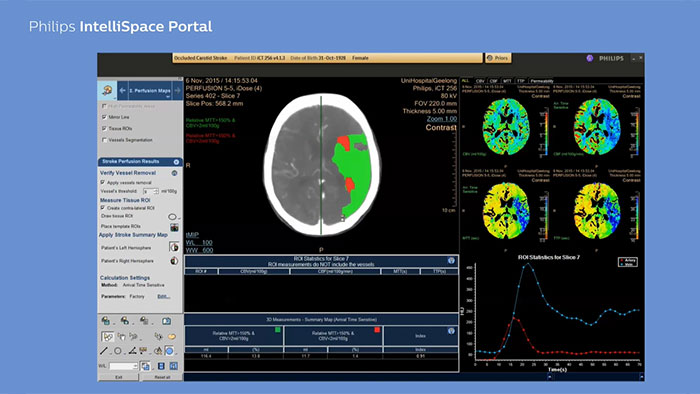Switch to the ALL maps tab
Screen dimensions: 700x394
(x=466, y=81)
